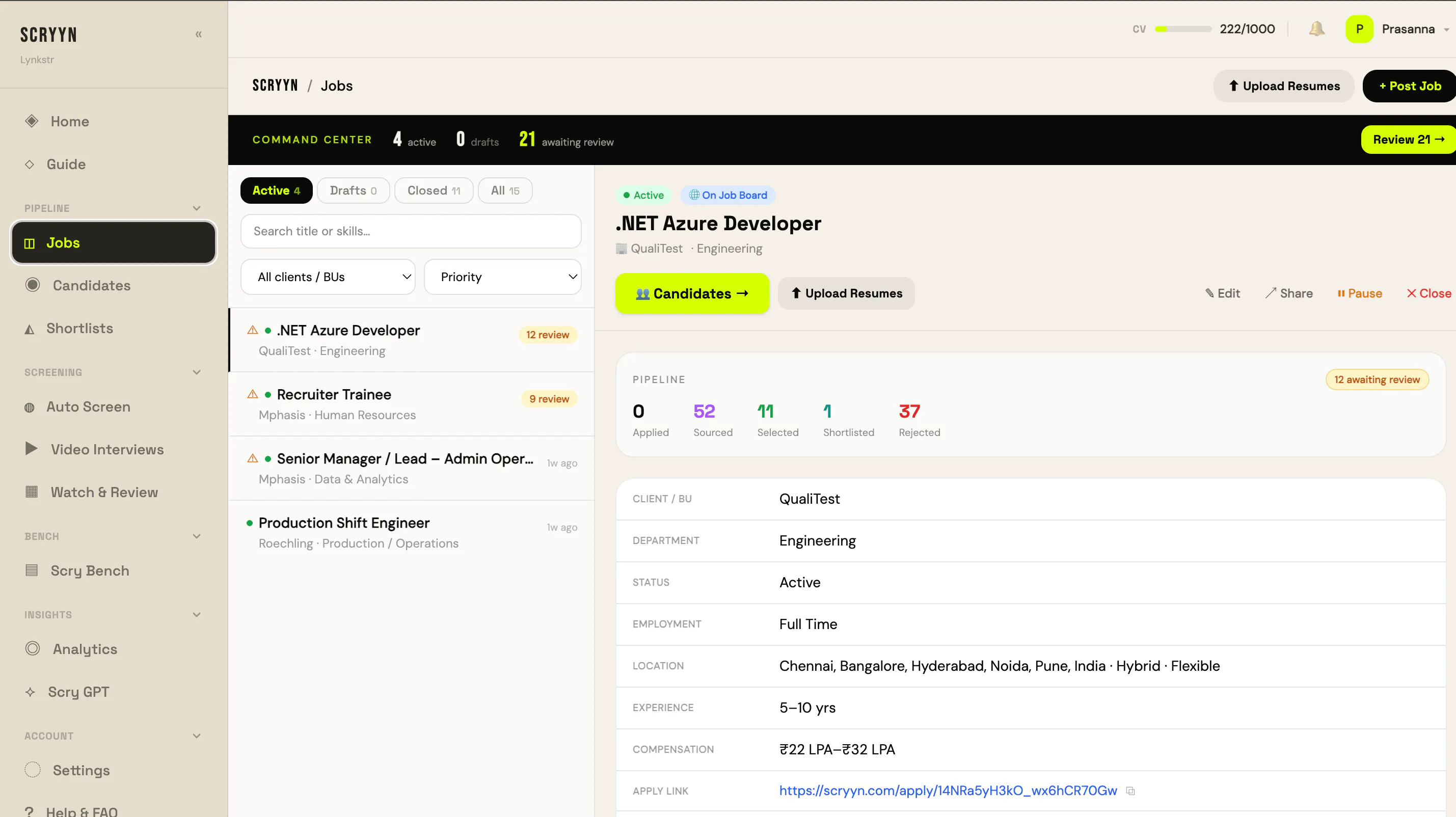
Task: Edit the job with pencil icon
Action: pos(1223,293)
